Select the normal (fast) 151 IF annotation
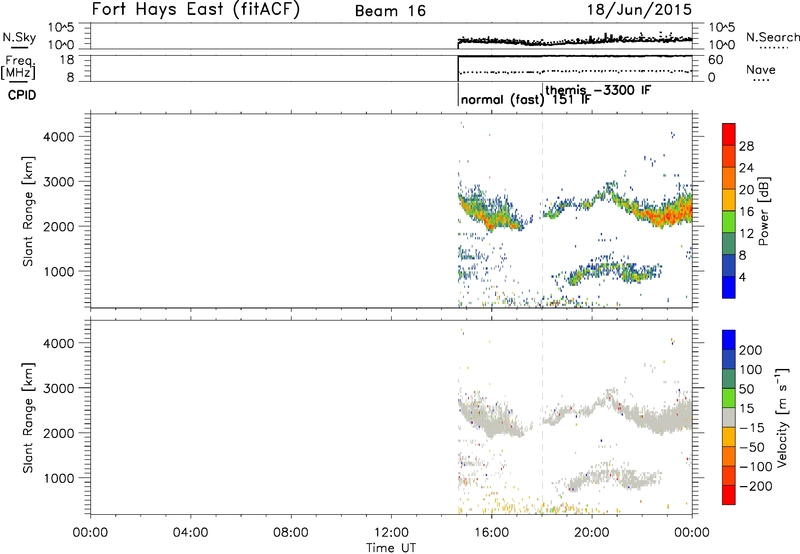This screenshot has height=554, width=800. click(x=526, y=99)
